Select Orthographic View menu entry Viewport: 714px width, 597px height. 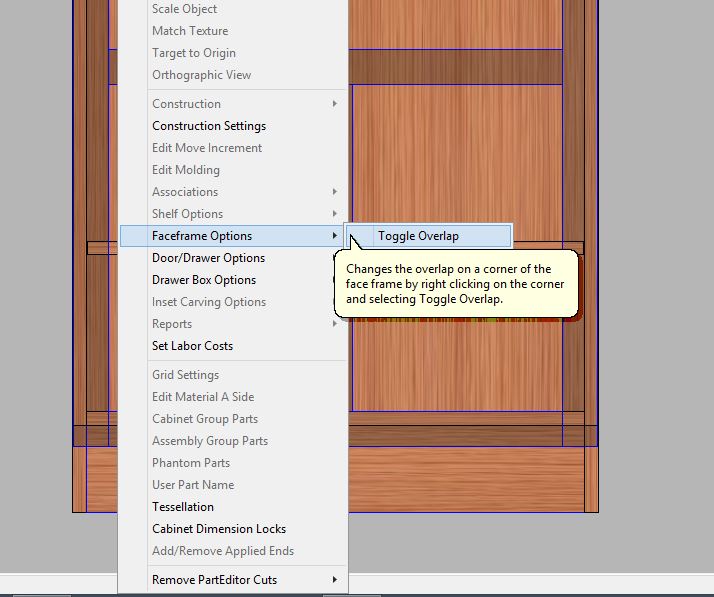coord(201,75)
